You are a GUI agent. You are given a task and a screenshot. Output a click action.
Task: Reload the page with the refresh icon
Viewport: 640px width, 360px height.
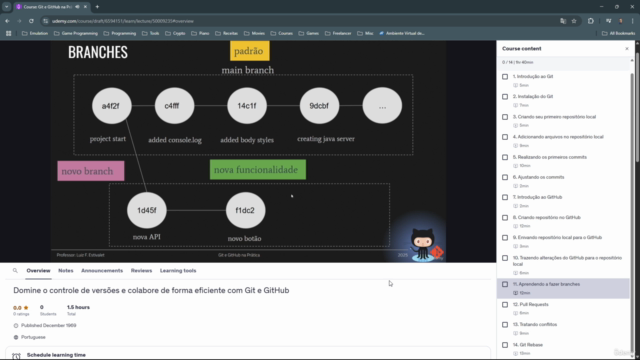pos(31,21)
